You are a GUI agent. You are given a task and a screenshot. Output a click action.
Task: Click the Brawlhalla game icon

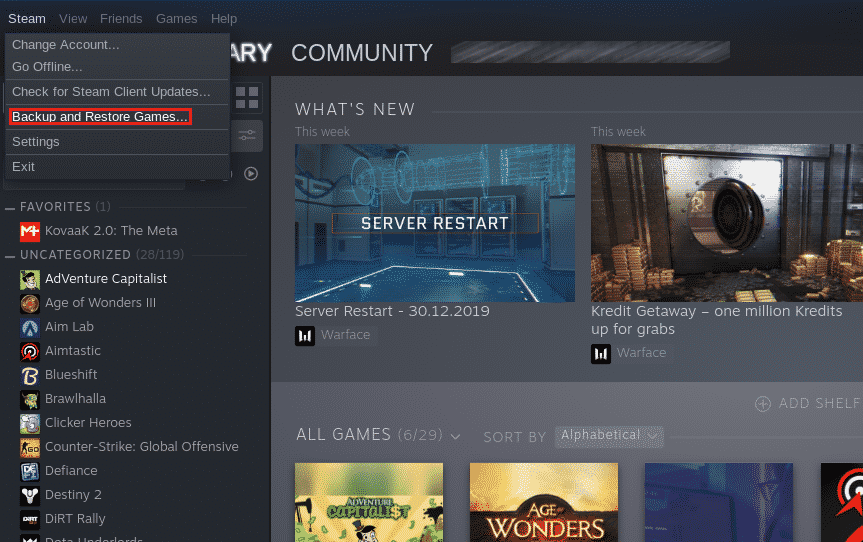click(x=30, y=400)
